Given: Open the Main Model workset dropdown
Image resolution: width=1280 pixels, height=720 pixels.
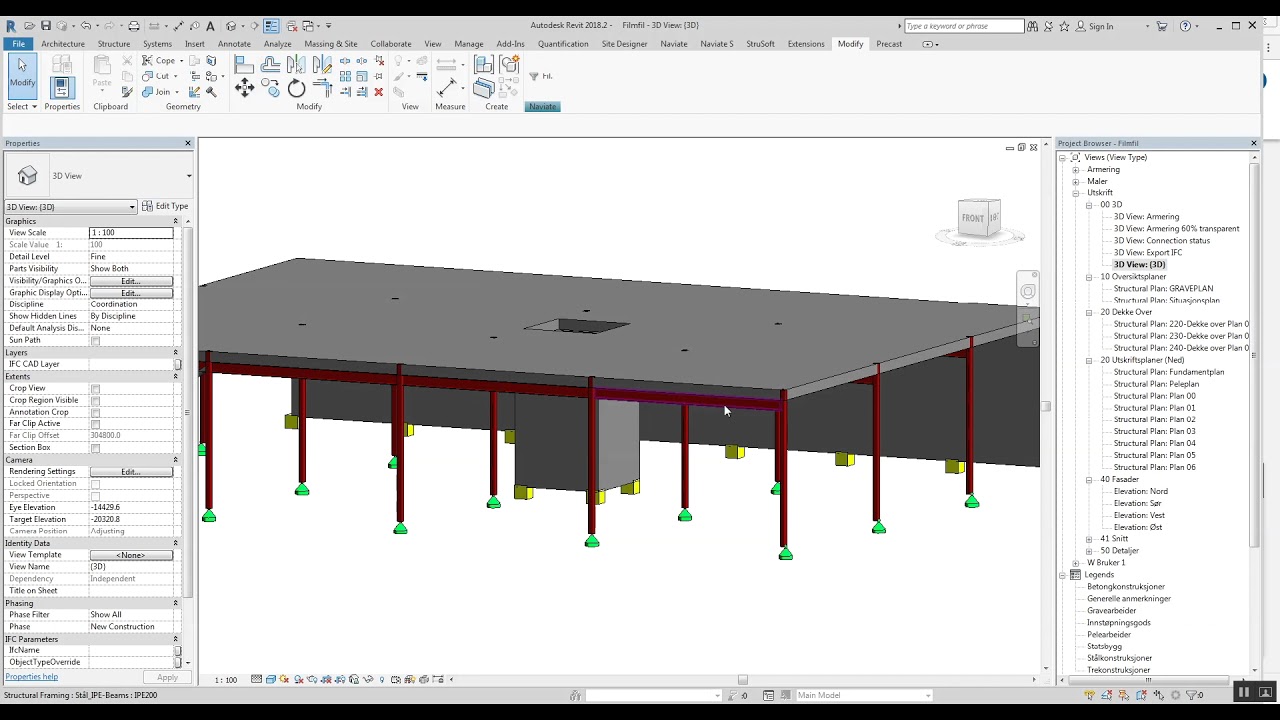Looking at the screenshot, I should pos(864,695).
